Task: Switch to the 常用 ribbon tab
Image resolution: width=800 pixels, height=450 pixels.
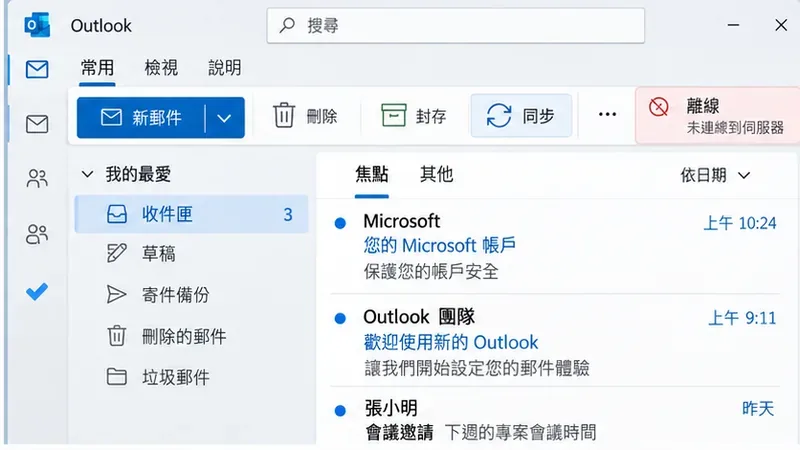Action: point(97,68)
